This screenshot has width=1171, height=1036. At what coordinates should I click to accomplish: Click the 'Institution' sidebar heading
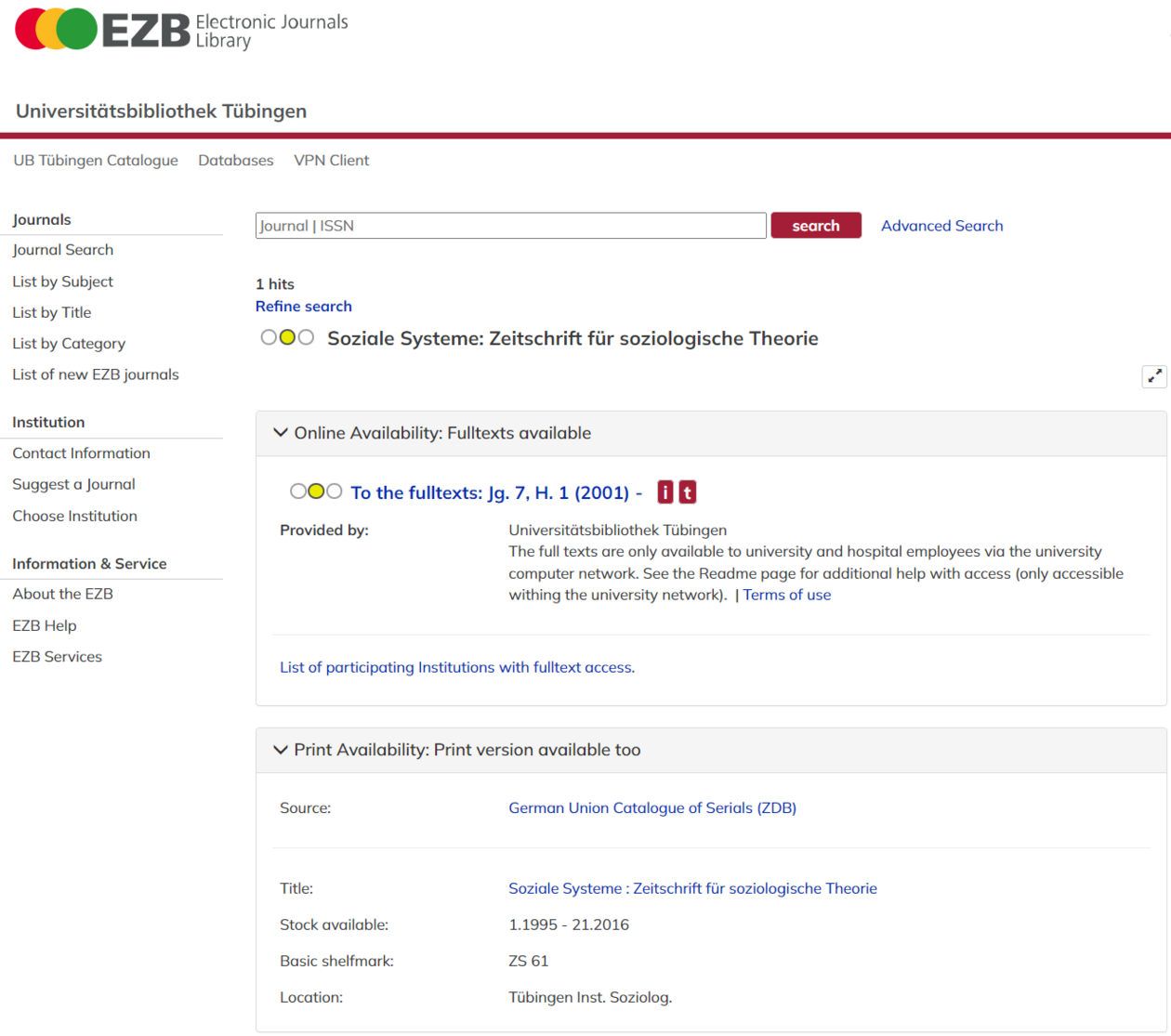coord(48,422)
